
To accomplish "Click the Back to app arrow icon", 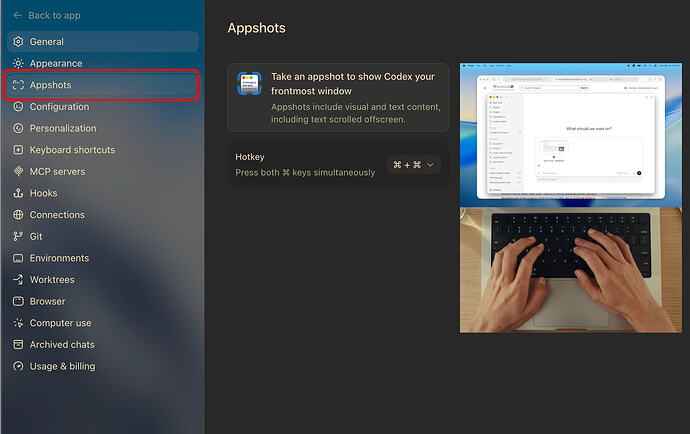I will click(18, 15).
